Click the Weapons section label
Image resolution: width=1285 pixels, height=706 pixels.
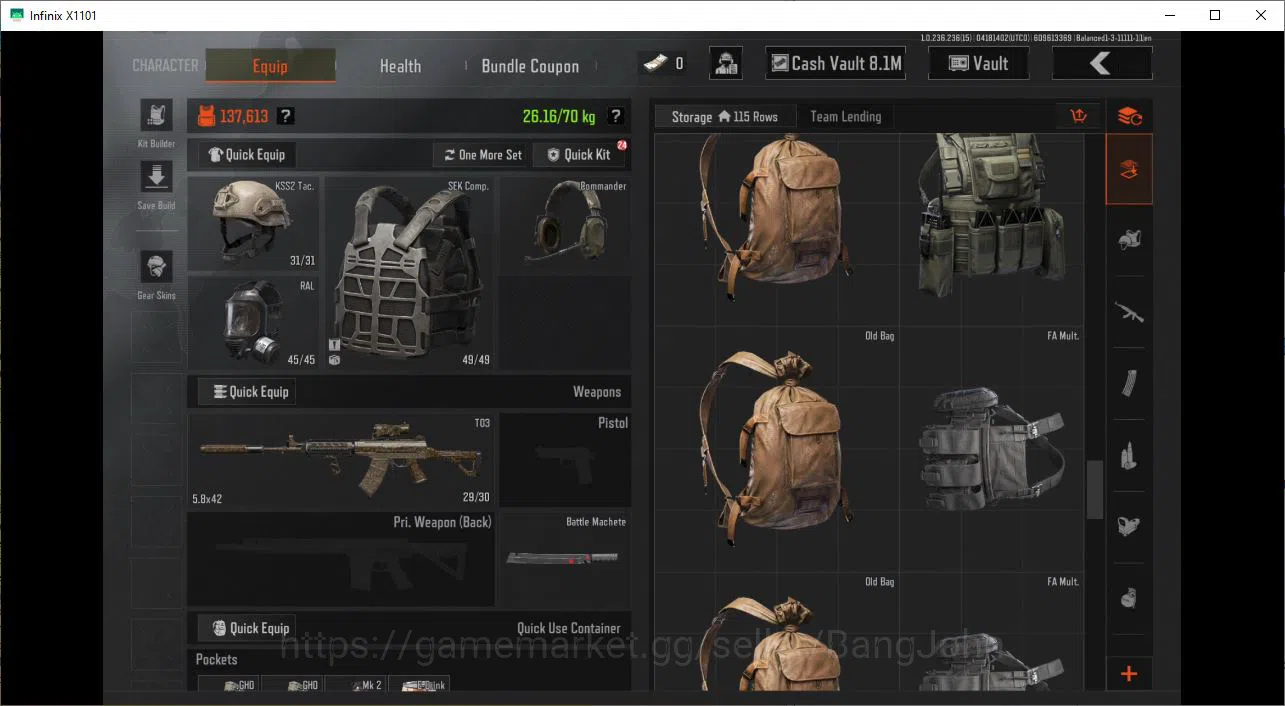tap(597, 392)
